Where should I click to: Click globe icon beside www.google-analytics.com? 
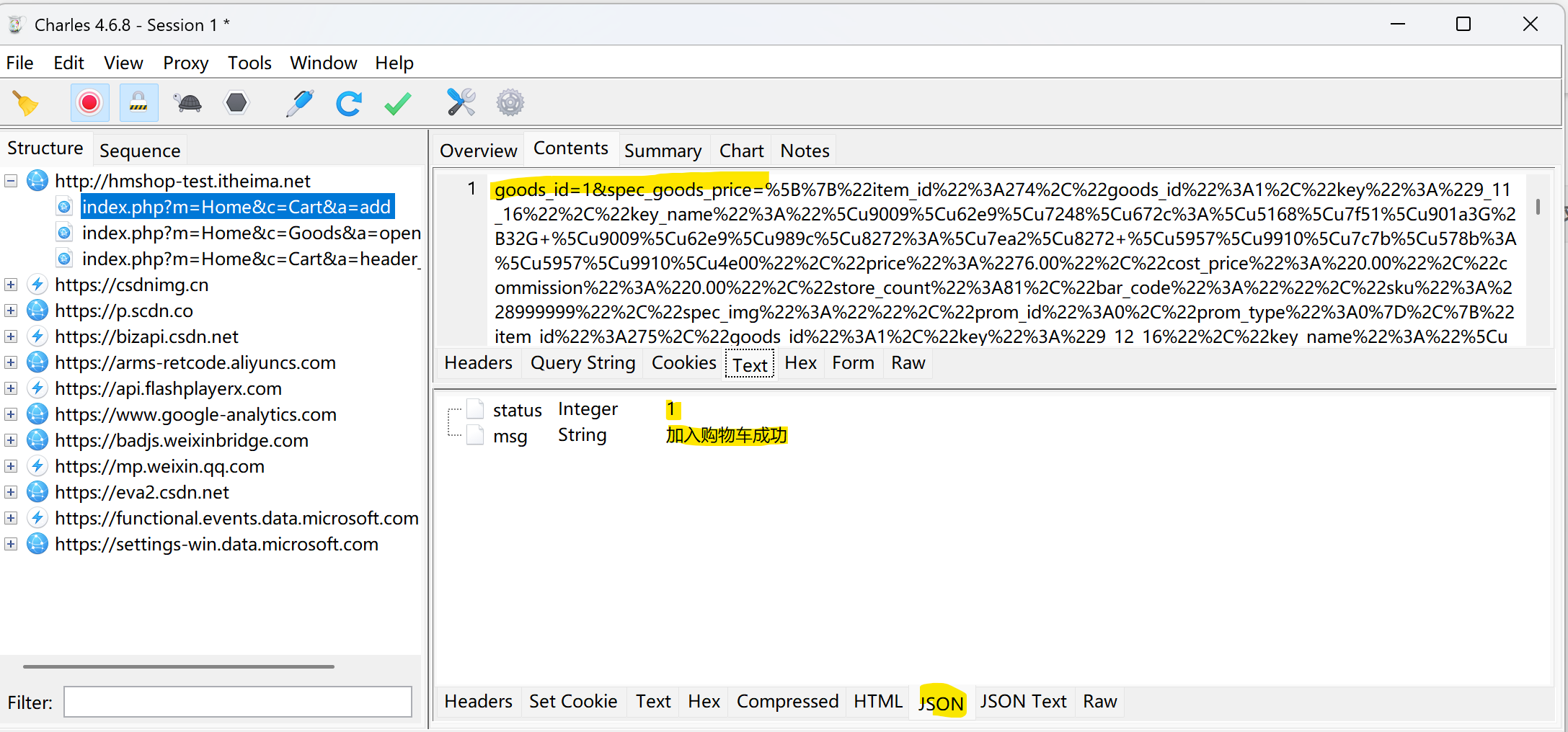[37, 414]
